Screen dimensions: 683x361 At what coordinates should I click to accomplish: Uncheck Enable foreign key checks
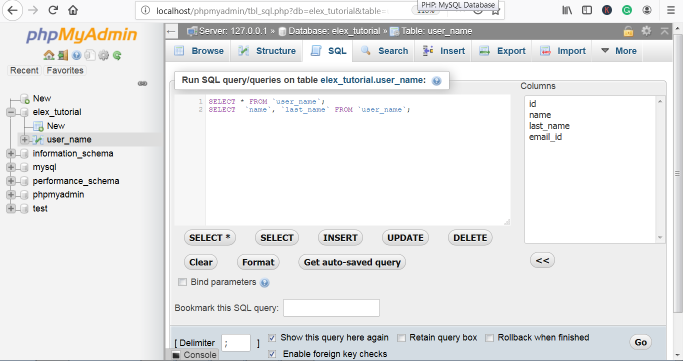[x=272, y=354]
